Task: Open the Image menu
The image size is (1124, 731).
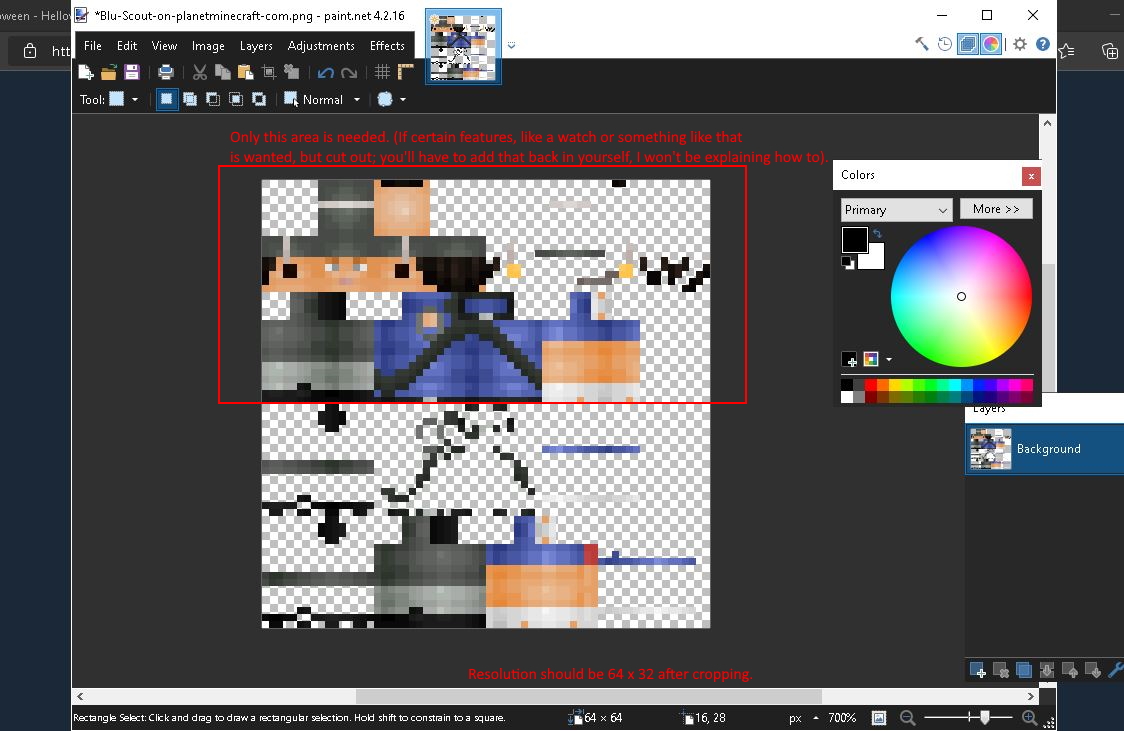Action: (208, 46)
